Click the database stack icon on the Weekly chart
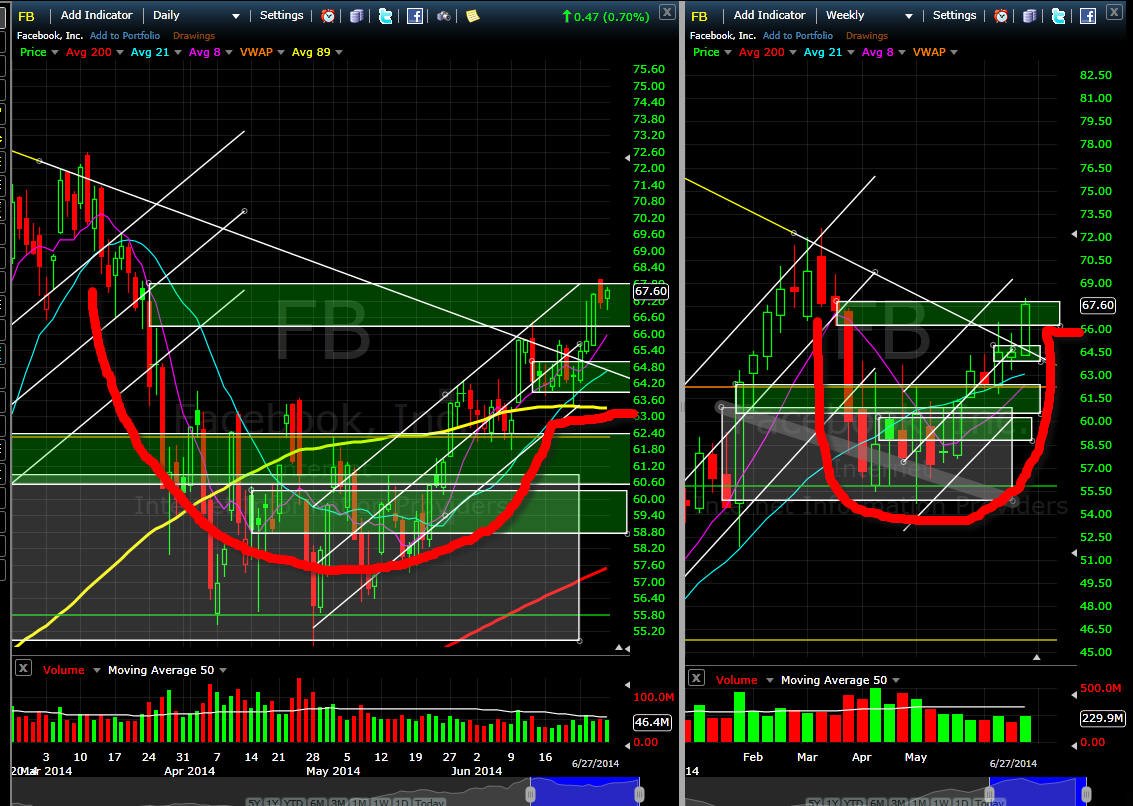The height and width of the screenshot is (806, 1133). click(x=1030, y=15)
